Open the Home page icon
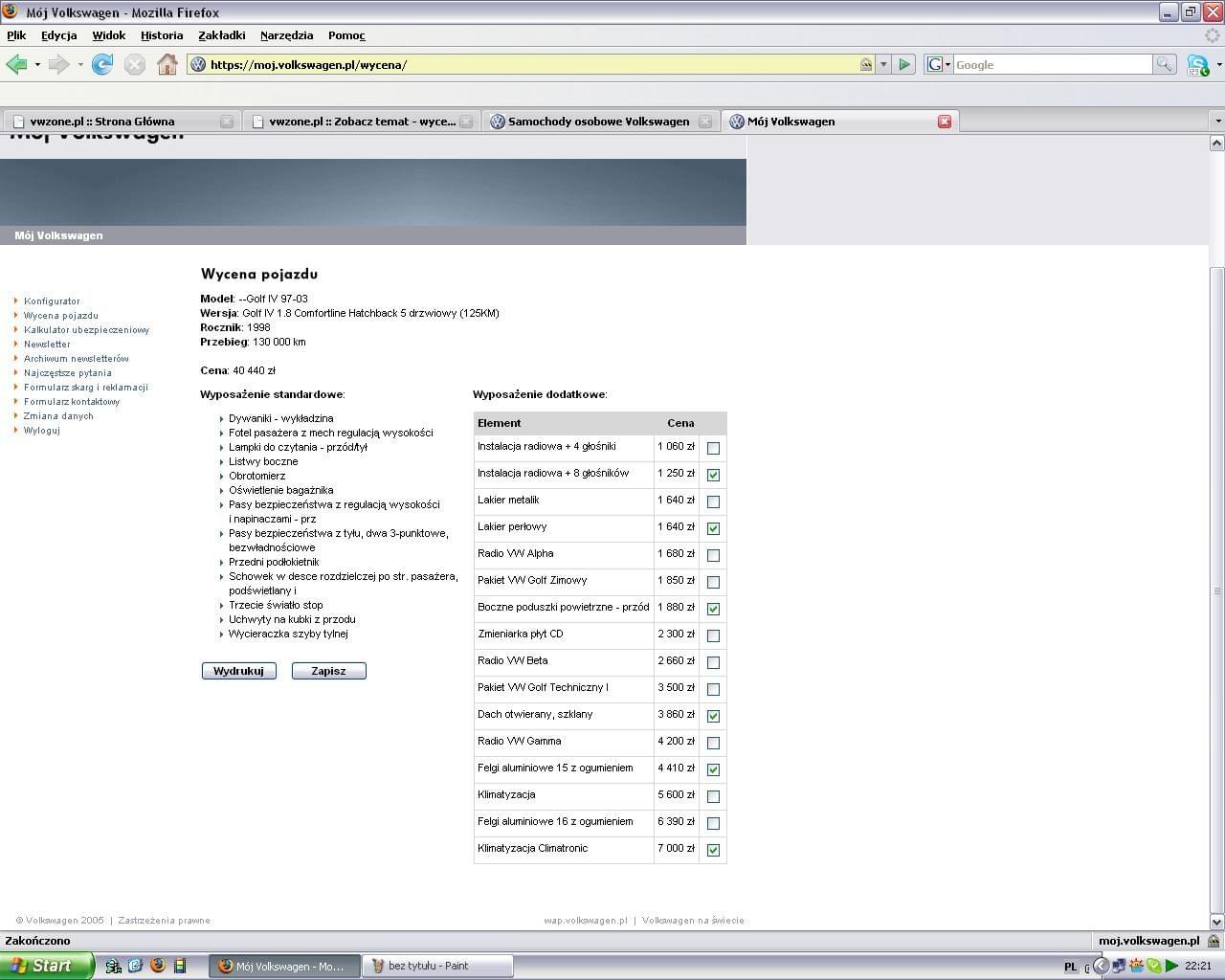The image size is (1225, 980). pyautogui.click(x=167, y=64)
